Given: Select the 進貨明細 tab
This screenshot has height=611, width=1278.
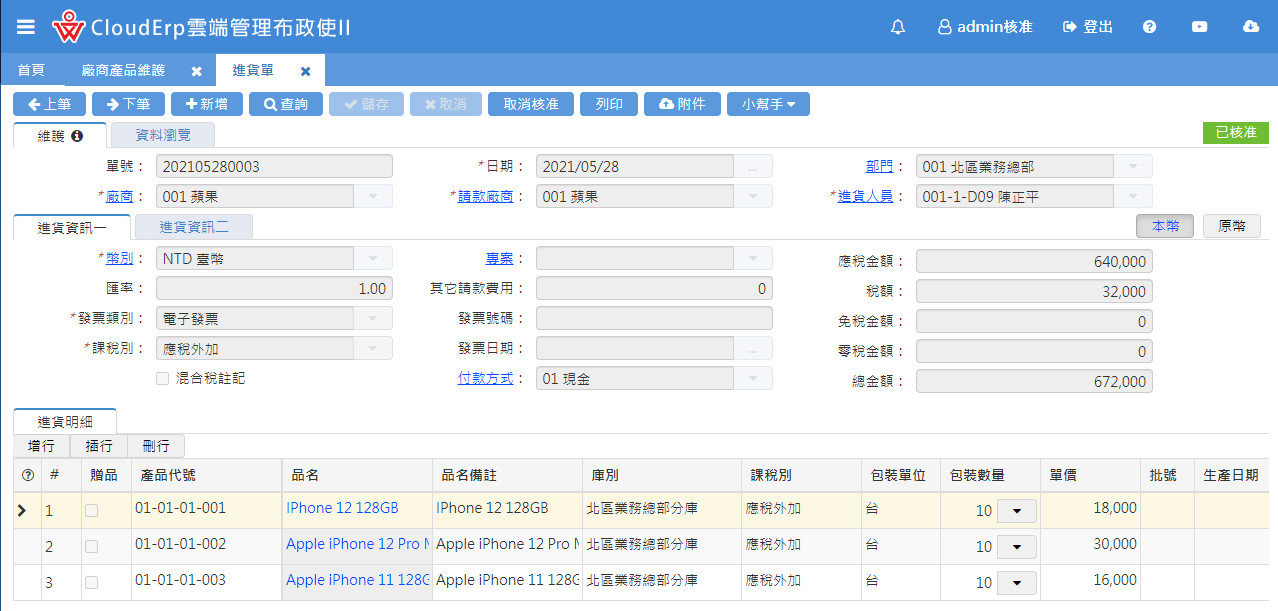Looking at the screenshot, I should (x=65, y=422).
